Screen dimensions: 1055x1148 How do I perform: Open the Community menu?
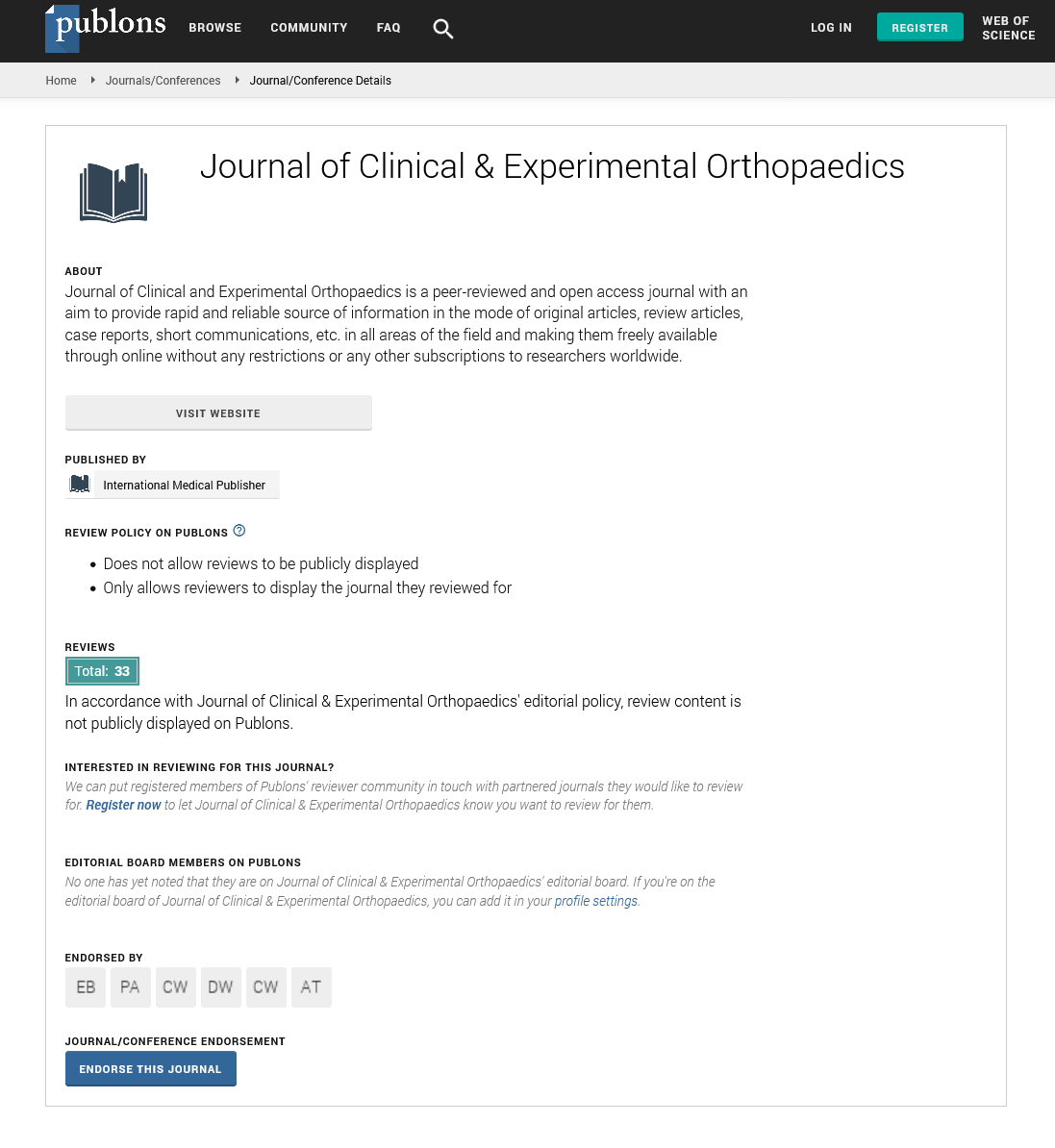coord(309,28)
